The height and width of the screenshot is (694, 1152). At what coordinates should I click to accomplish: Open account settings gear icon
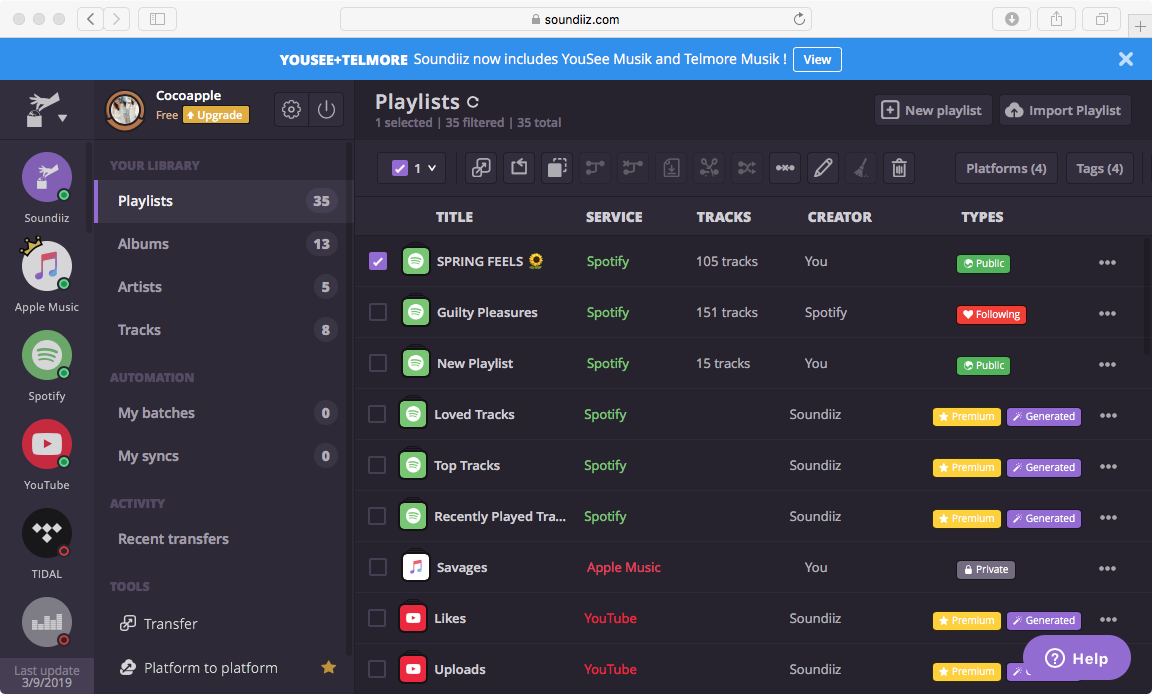point(291,109)
